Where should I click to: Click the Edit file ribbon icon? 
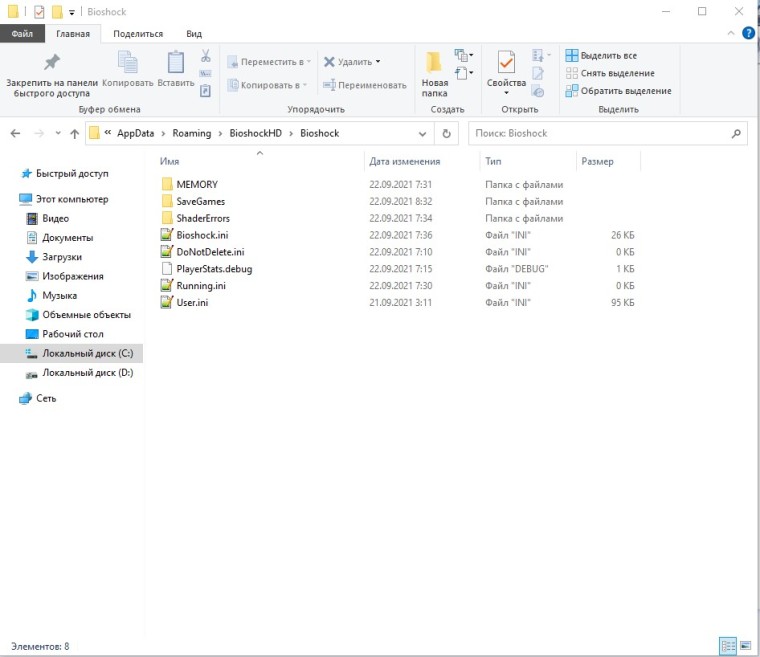coord(538,73)
